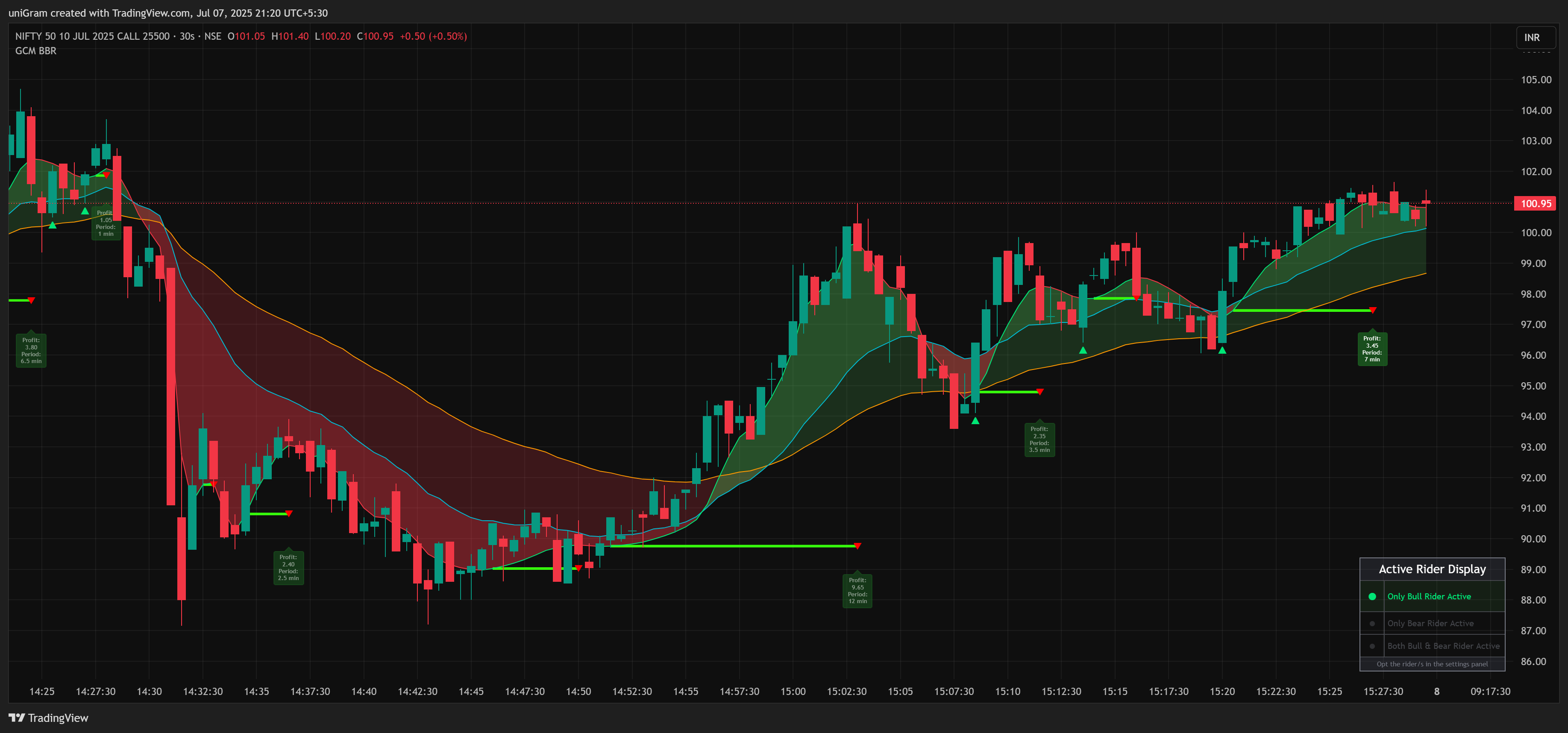Click the 100.00 price scale label
The width and height of the screenshot is (1568, 733).
coord(1536,232)
